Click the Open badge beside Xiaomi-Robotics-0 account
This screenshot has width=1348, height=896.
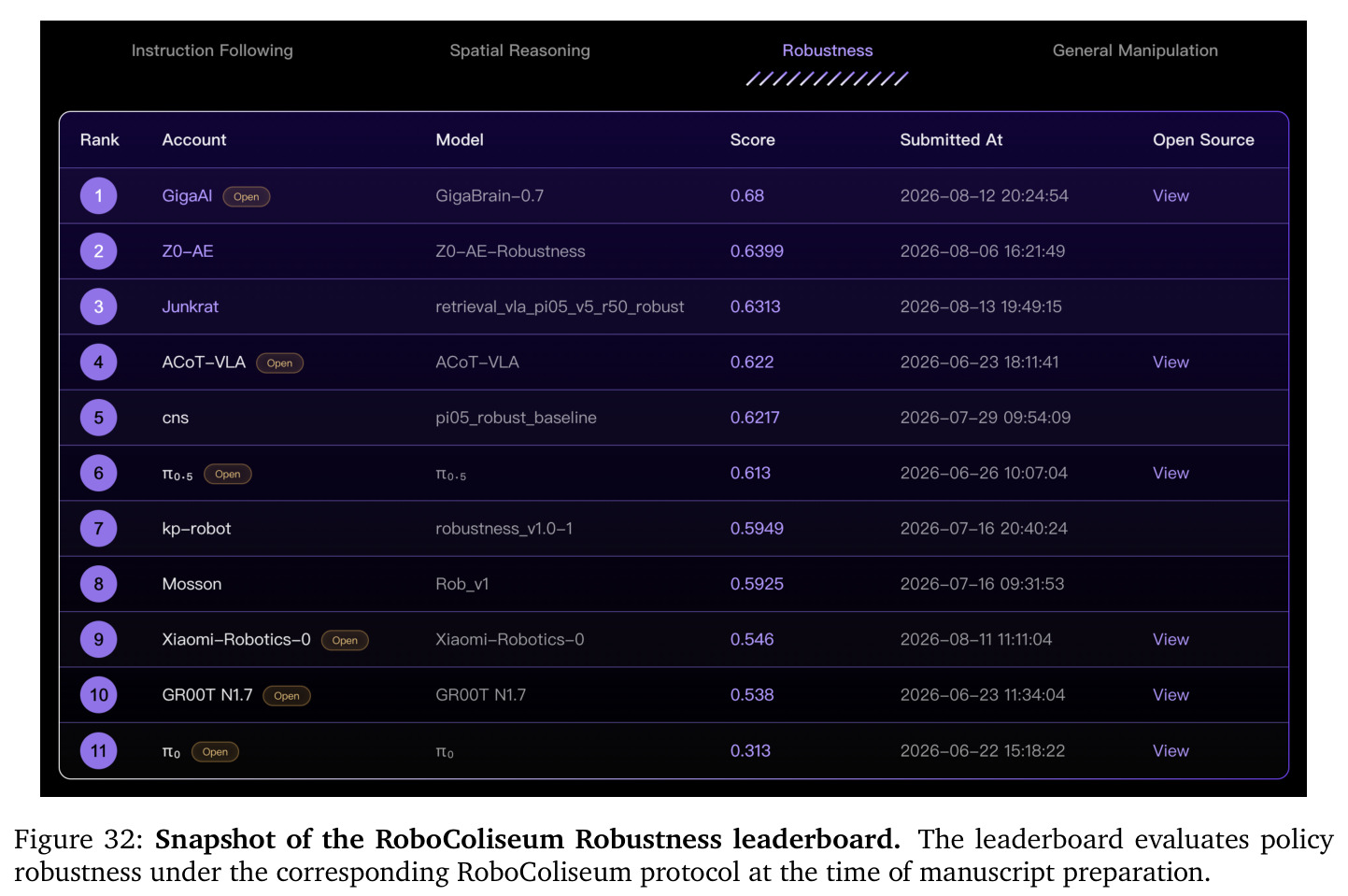(345, 641)
